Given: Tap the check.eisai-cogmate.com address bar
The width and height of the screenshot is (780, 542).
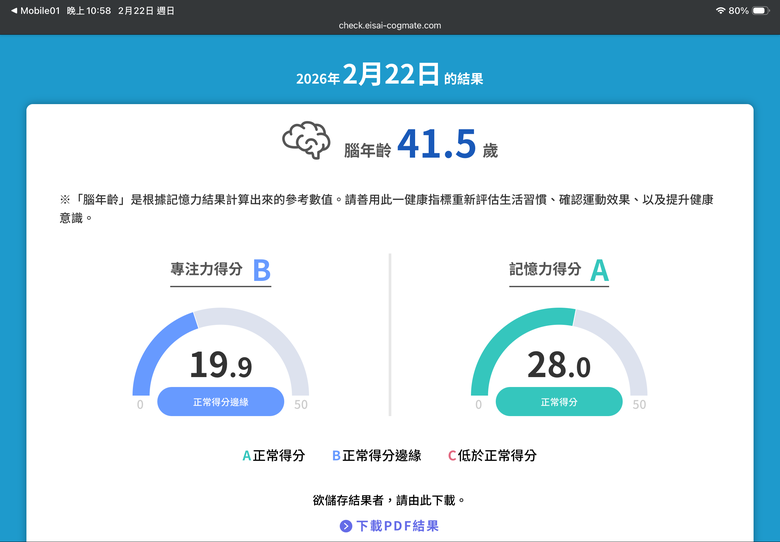Looking at the screenshot, I should (x=390, y=25).
